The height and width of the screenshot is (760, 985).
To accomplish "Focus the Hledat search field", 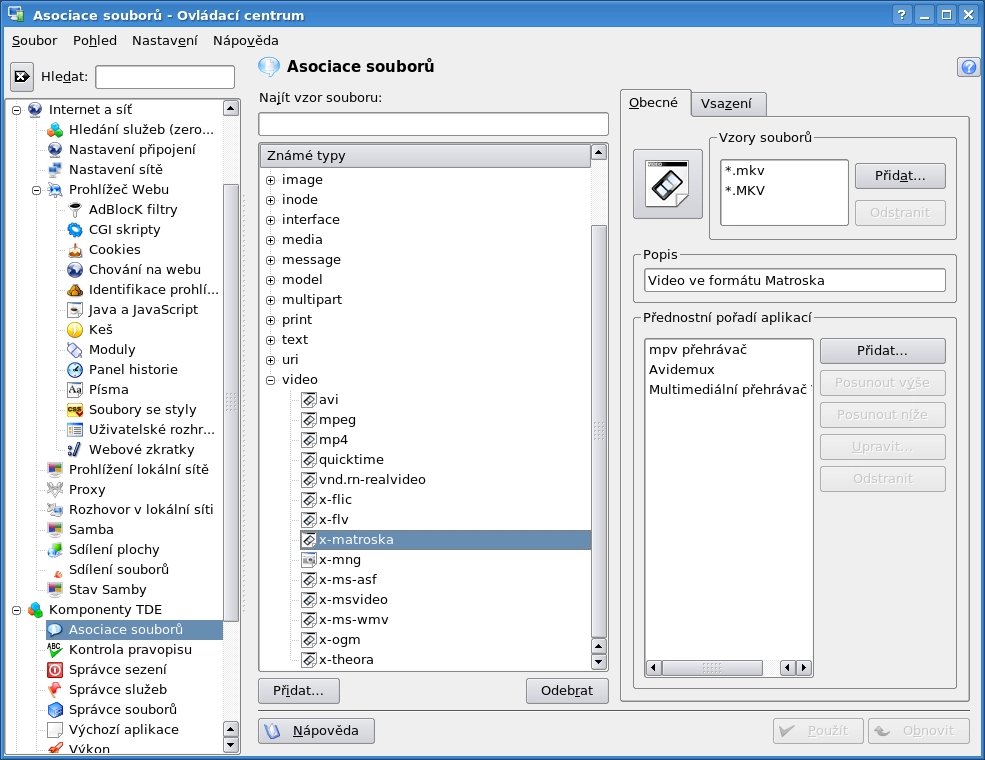I will (165, 77).
